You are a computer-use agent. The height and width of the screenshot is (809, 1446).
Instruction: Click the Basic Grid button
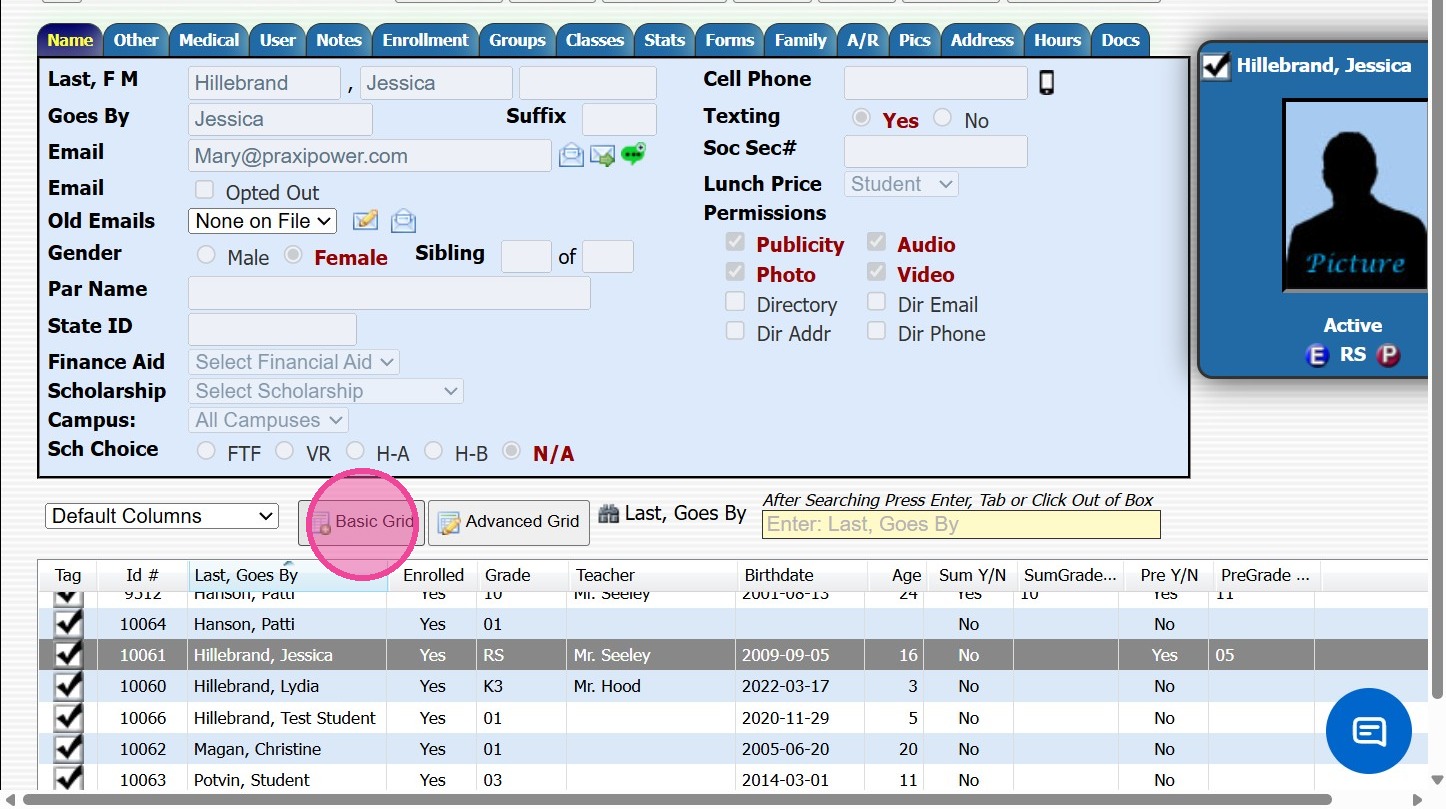coord(362,522)
